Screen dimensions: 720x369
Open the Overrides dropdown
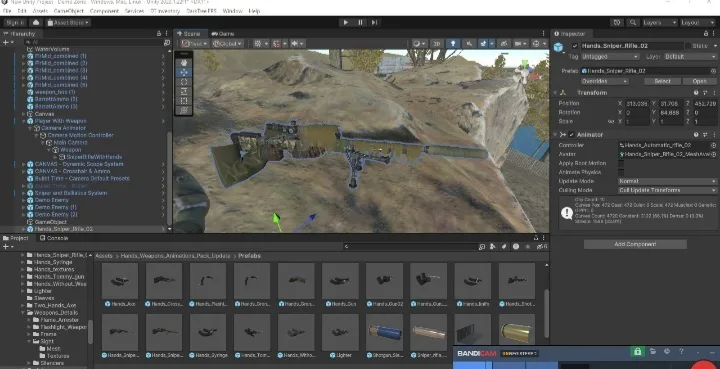pos(604,81)
